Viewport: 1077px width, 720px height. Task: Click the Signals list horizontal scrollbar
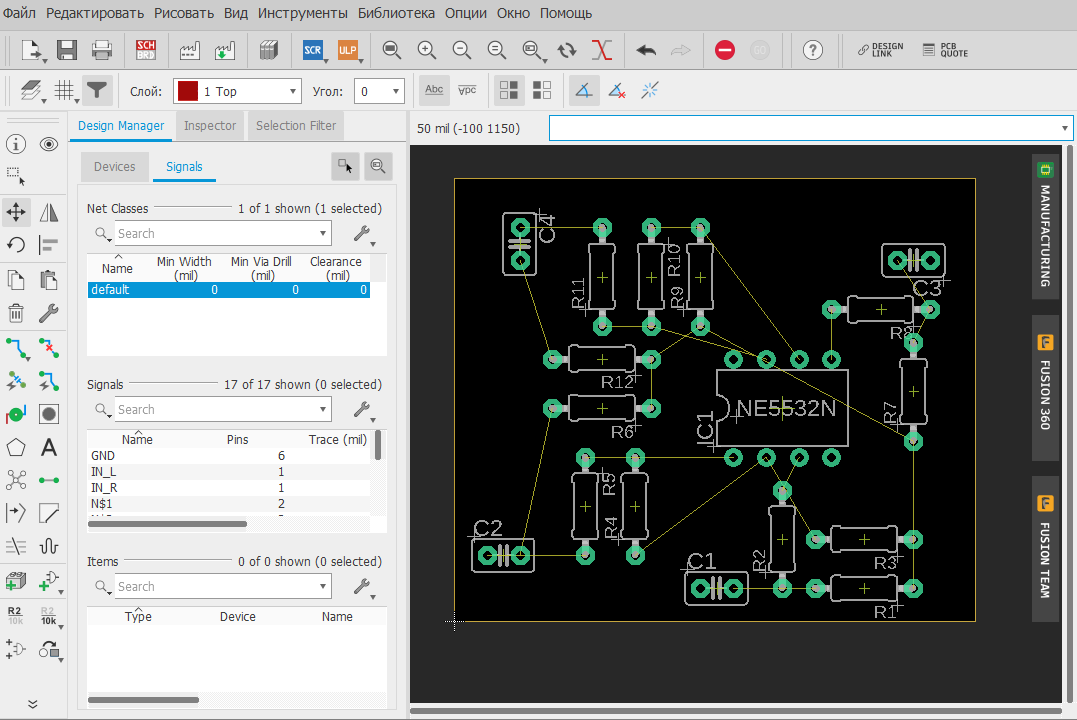click(167, 524)
